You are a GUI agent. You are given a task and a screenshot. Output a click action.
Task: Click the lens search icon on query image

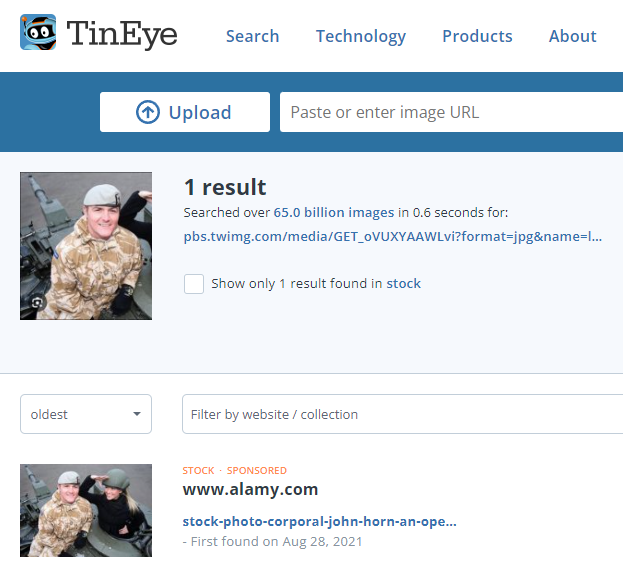click(x=37, y=303)
